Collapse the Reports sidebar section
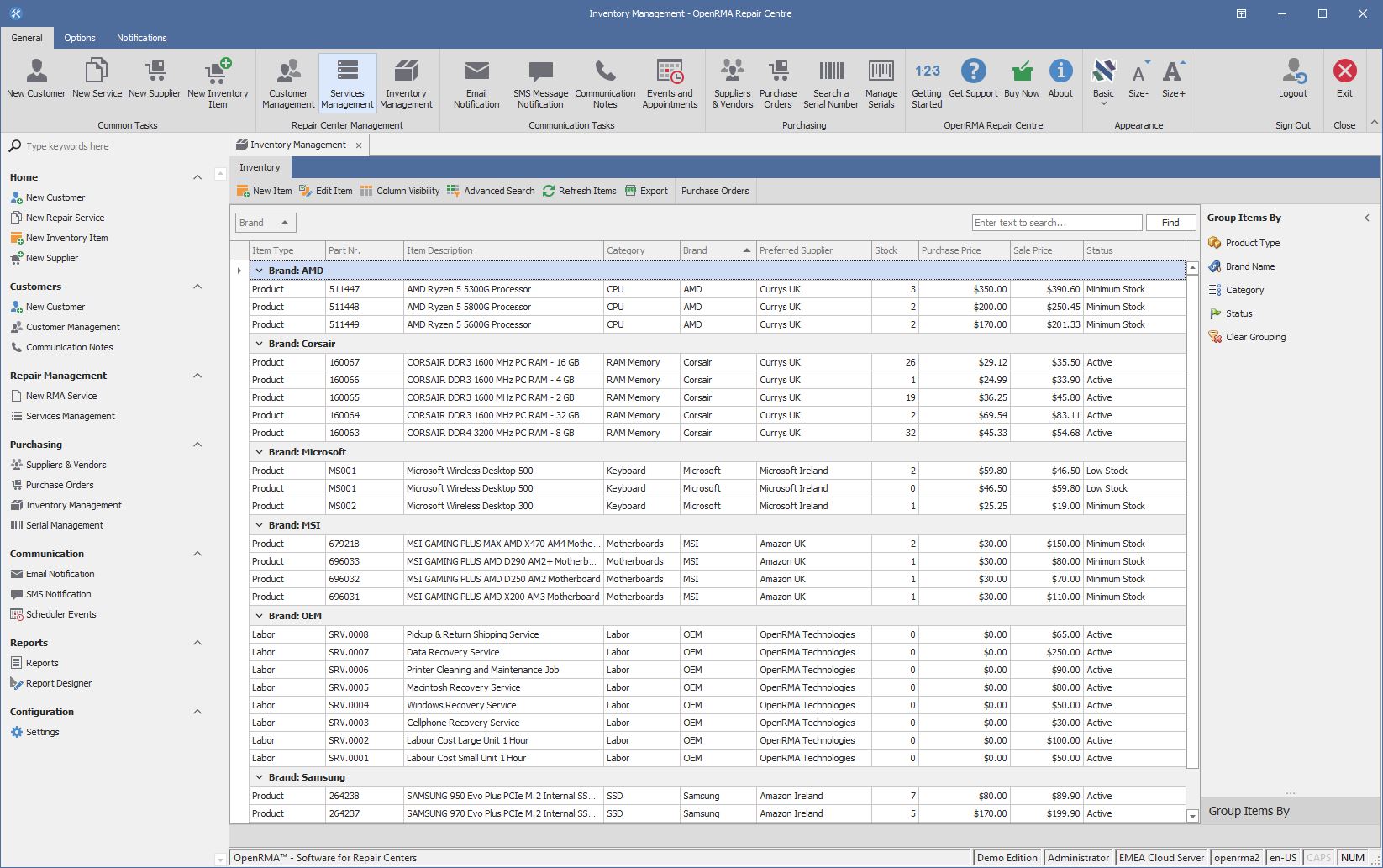Image resolution: width=1383 pixels, height=868 pixels. 197,643
